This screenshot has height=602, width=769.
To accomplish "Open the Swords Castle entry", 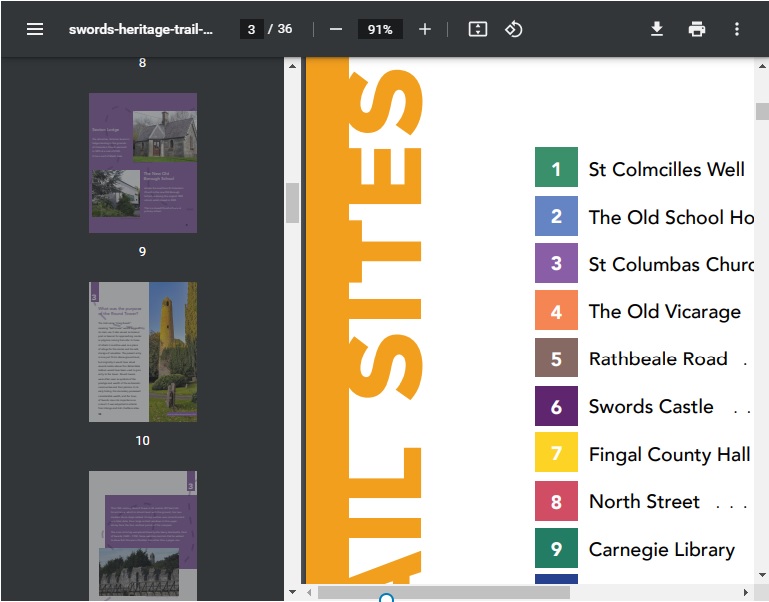I will [651, 407].
